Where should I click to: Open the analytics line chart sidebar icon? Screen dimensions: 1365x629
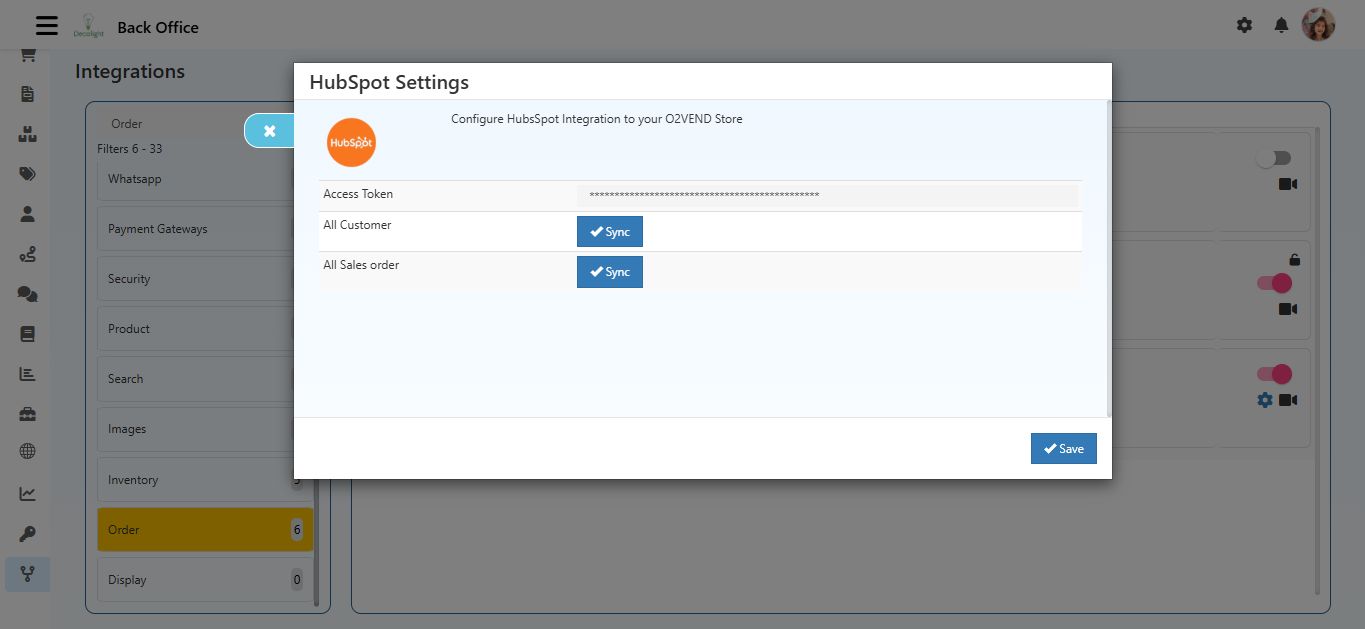(x=27, y=493)
